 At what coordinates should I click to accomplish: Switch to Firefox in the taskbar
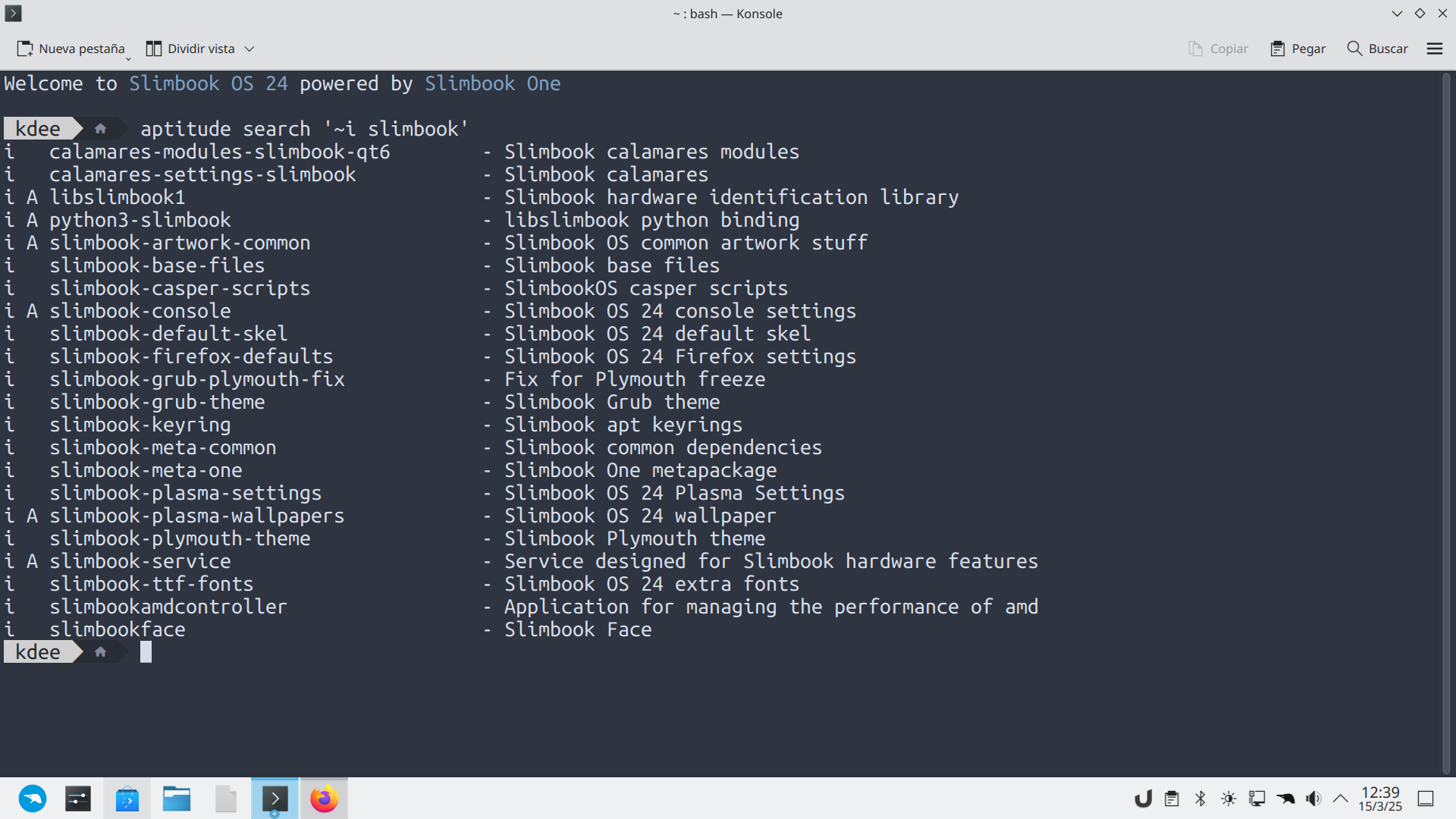coord(324,799)
